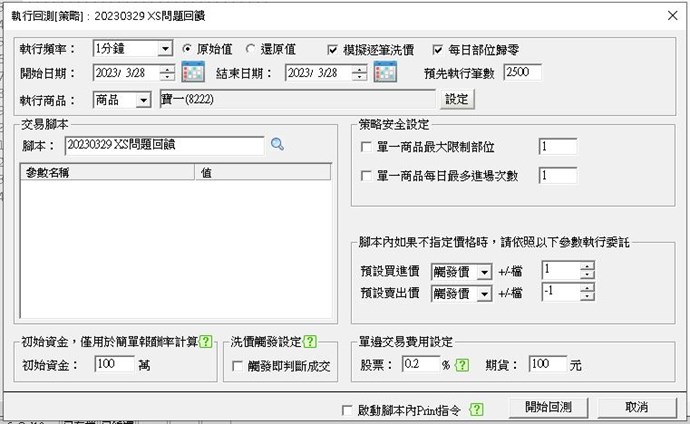Open the 執行商品 商品 dropdown
Image resolution: width=690 pixels, height=424 pixels.
tap(143, 100)
